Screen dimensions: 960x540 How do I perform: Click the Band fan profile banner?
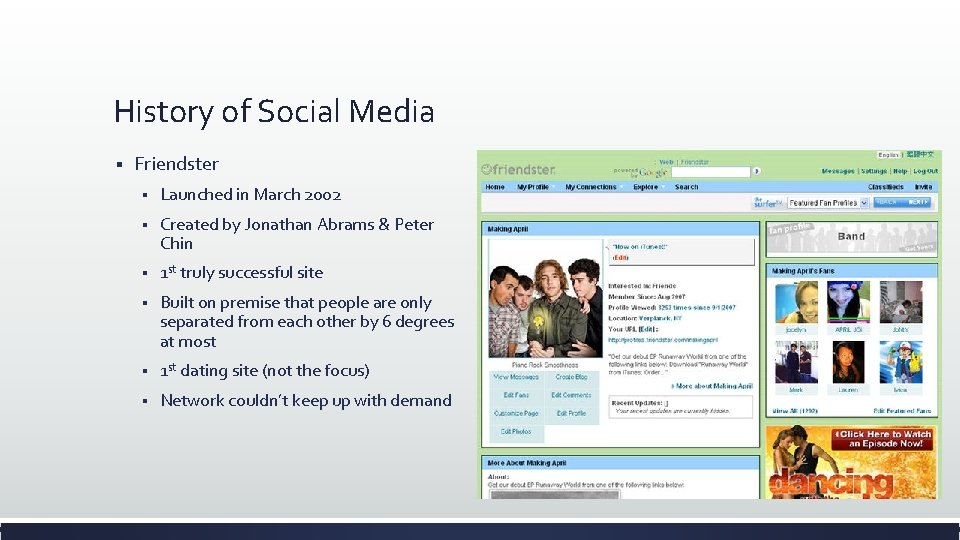852,238
